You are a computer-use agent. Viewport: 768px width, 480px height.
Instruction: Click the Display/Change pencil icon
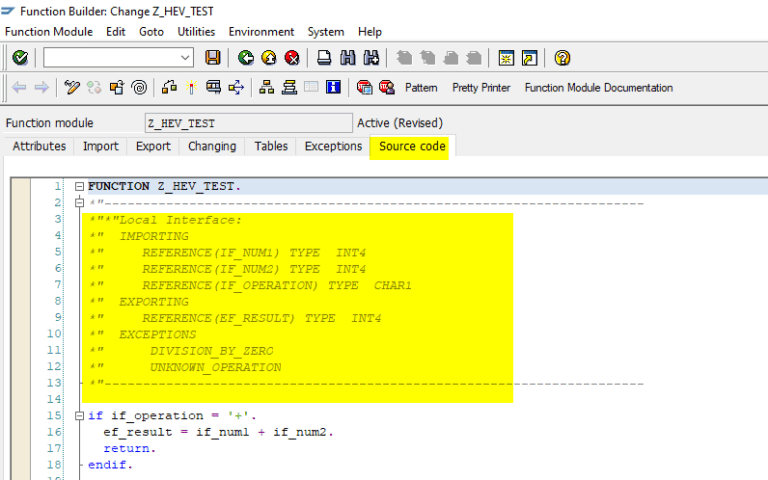coord(71,88)
